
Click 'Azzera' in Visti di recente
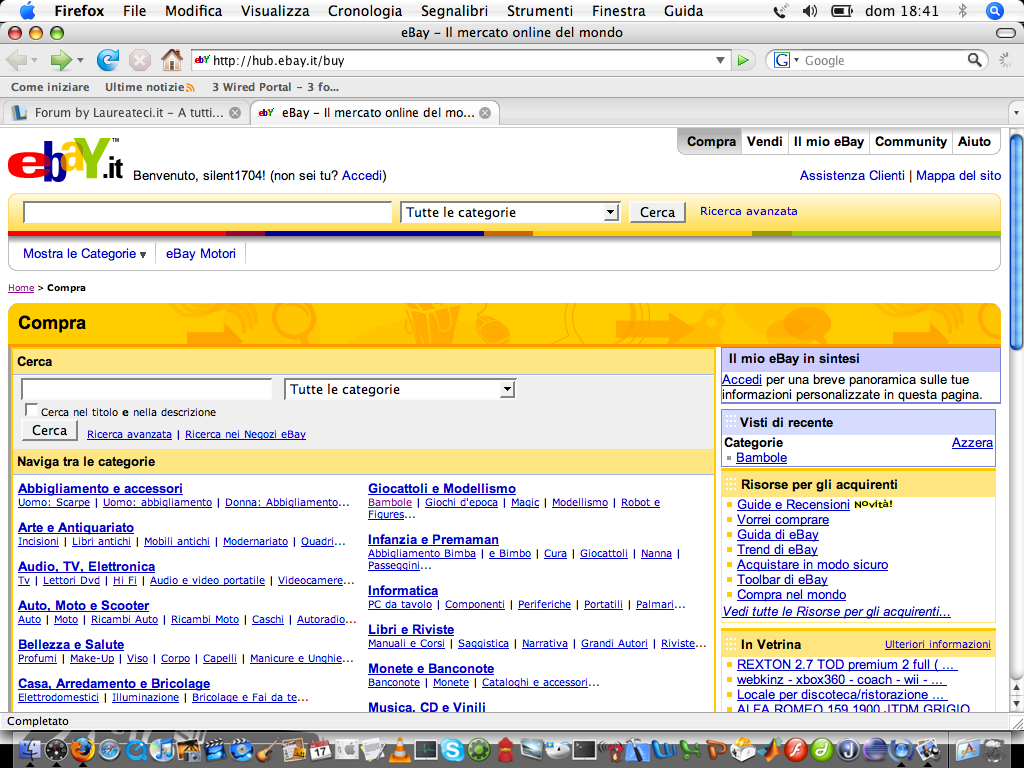(x=972, y=443)
